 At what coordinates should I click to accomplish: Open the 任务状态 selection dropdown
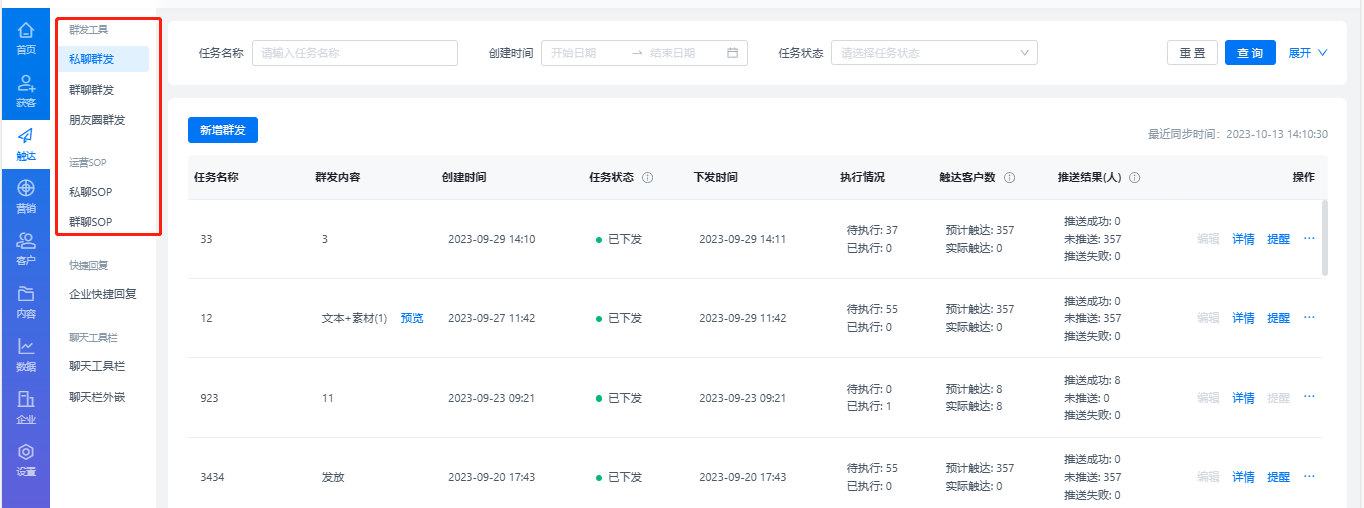click(x=934, y=53)
